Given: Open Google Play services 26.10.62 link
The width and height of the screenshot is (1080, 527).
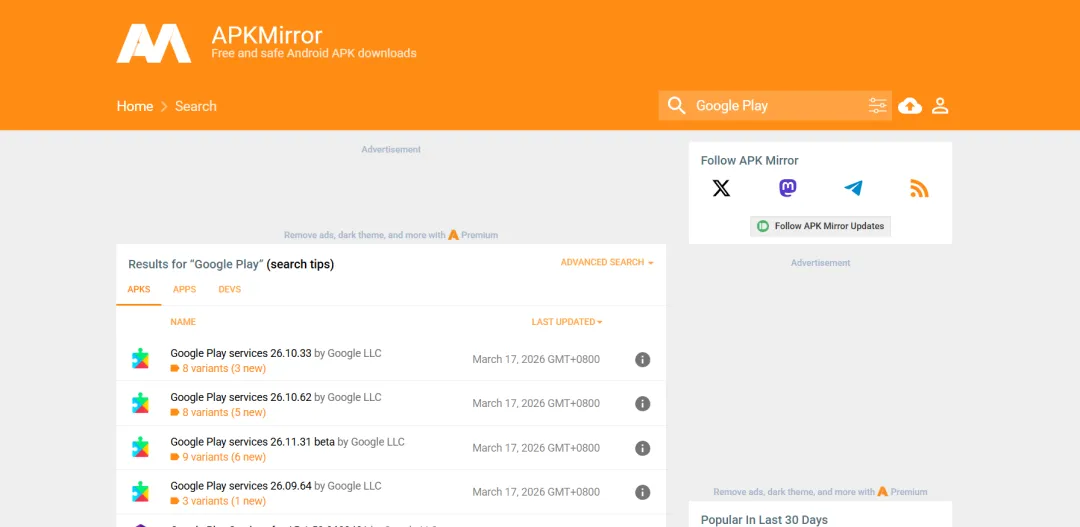Looking at the screenshot, I should [241, 397].
